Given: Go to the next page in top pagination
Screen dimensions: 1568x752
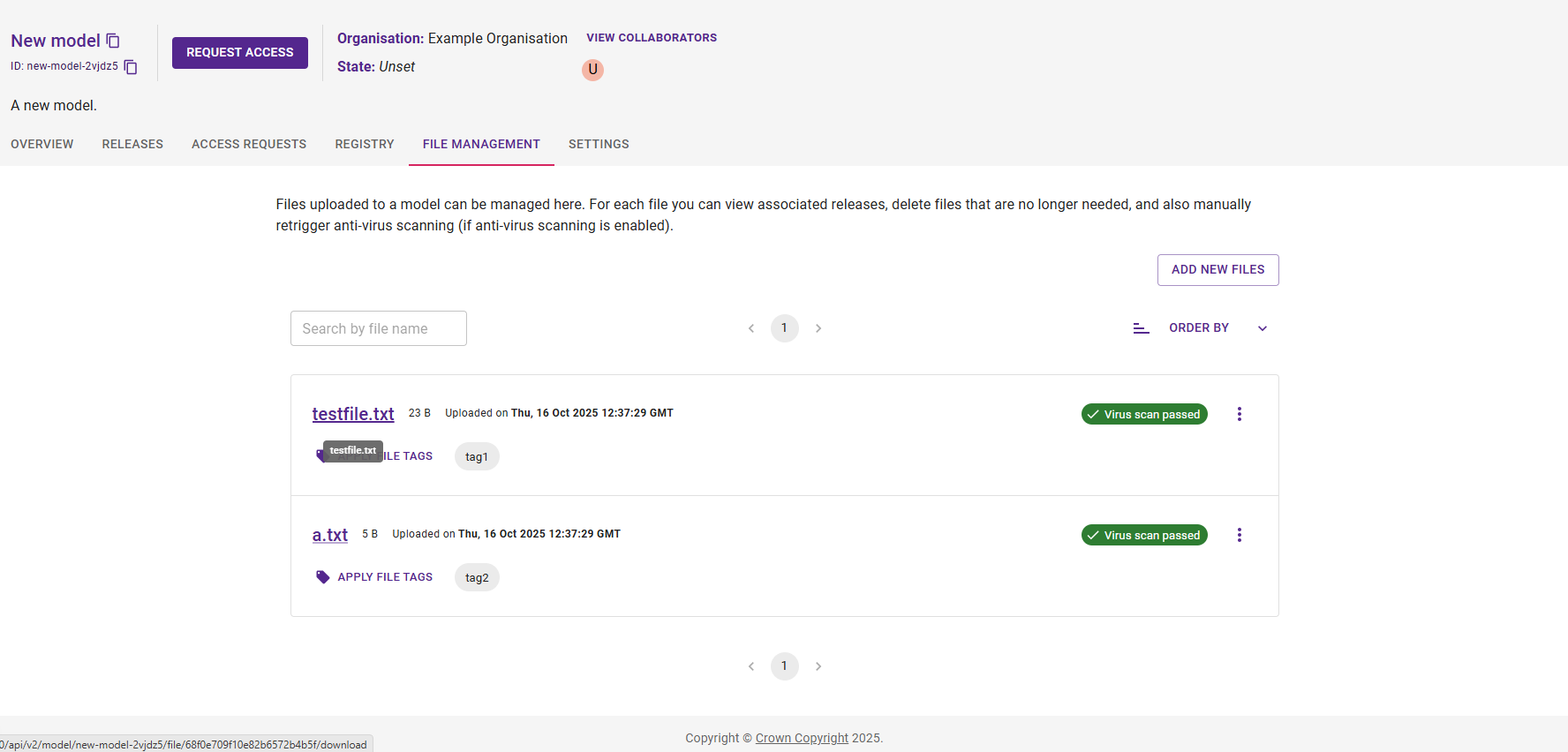Looking at the screenshot, I should coord(818,328).
